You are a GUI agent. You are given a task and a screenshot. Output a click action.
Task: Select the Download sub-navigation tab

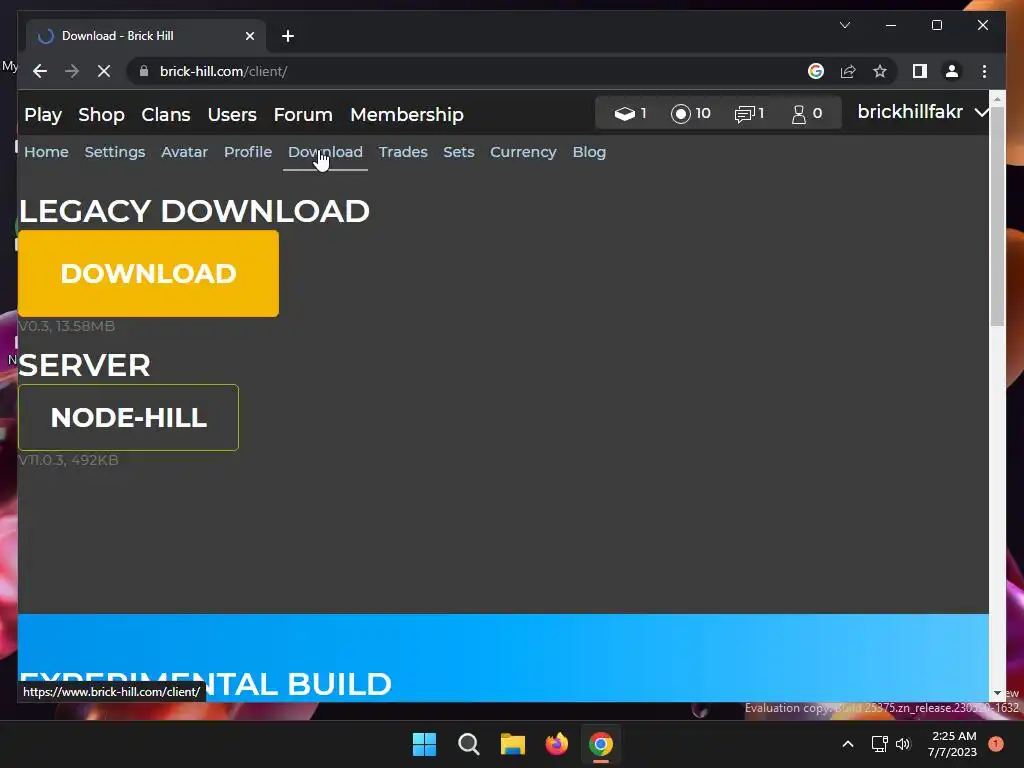(x=325, y=152)
